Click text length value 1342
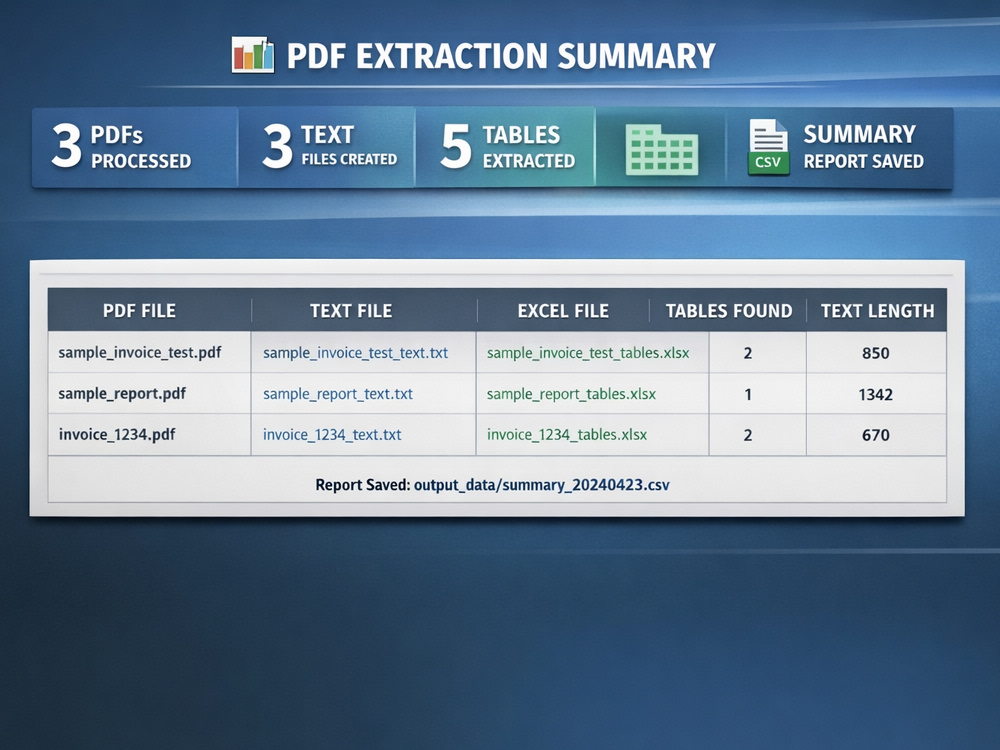Screen dimensions: 1000x750 [876, 394]
